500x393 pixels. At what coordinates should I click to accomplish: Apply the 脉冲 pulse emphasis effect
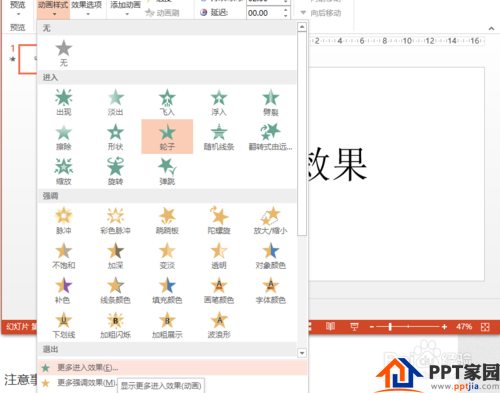coord(64,220)
